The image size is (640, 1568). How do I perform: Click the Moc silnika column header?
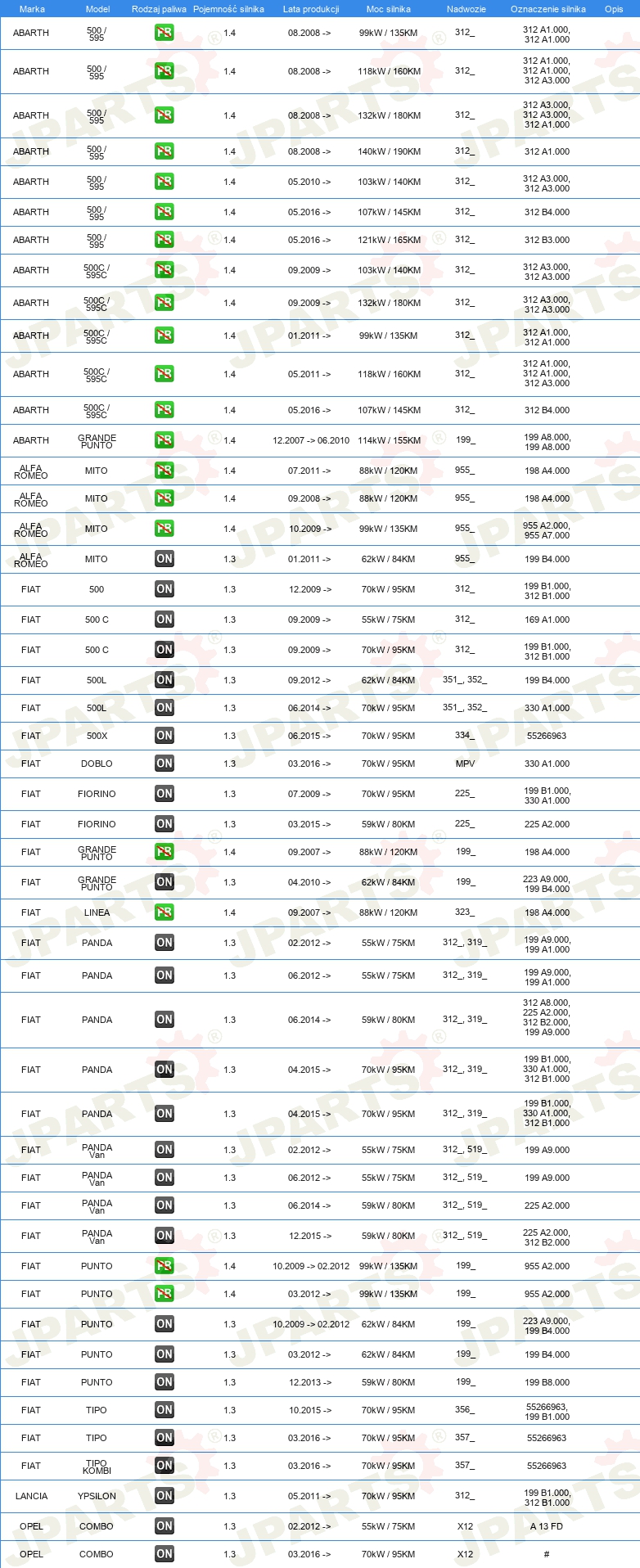(389, 9)
